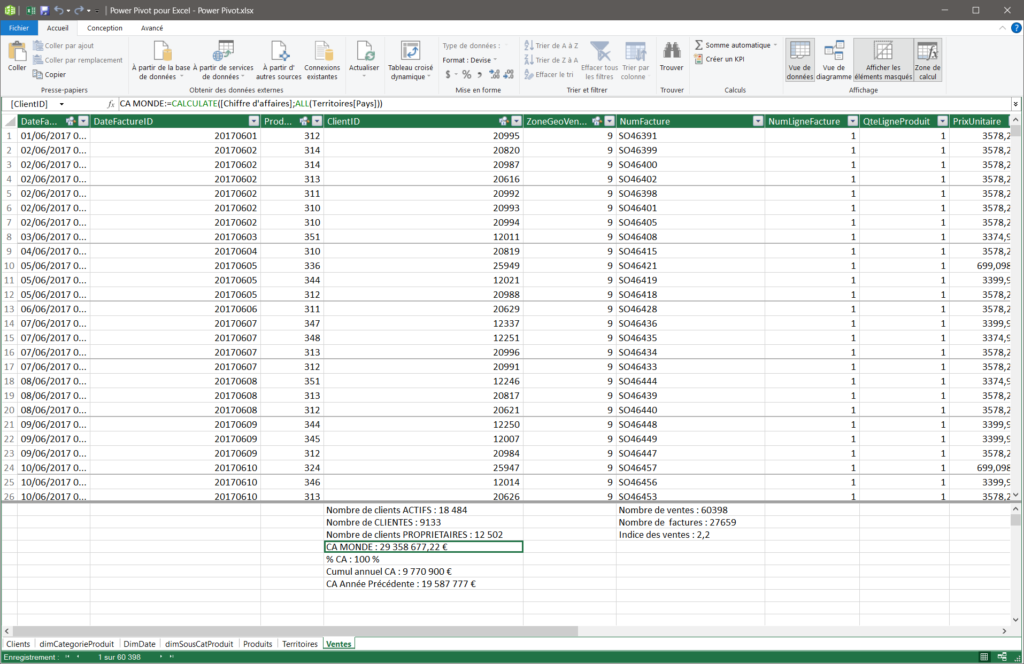Open the name box [ClientID] dropdown
The image size is (1024, 664).
click(62, 104)
